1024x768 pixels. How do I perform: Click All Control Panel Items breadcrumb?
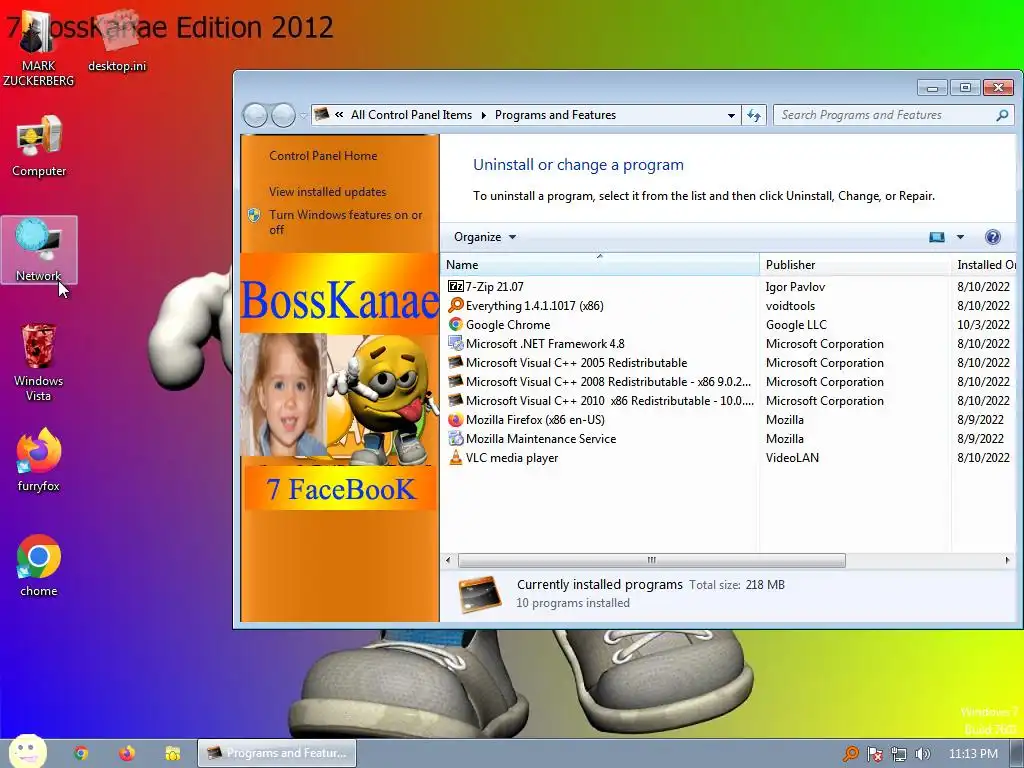click(411, 115)
